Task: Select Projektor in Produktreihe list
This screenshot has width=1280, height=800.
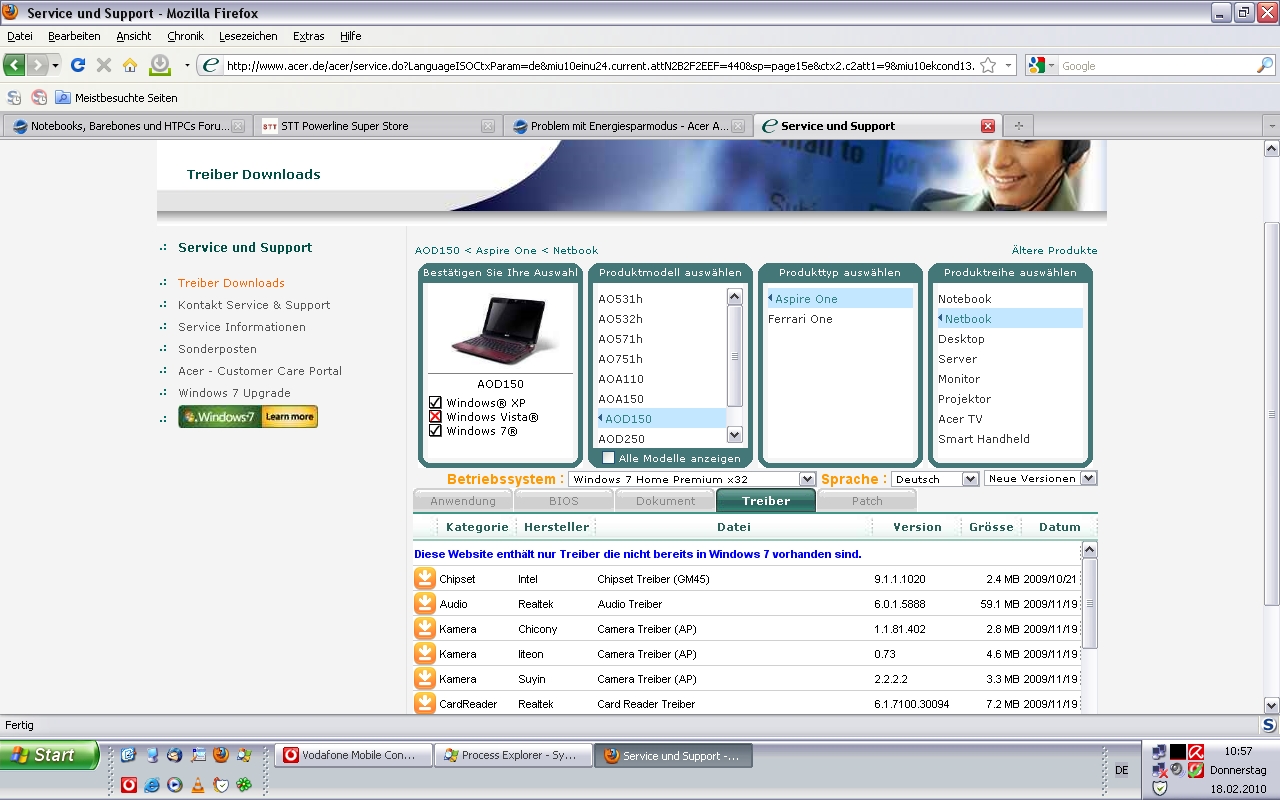Action: tap(964, 399)
